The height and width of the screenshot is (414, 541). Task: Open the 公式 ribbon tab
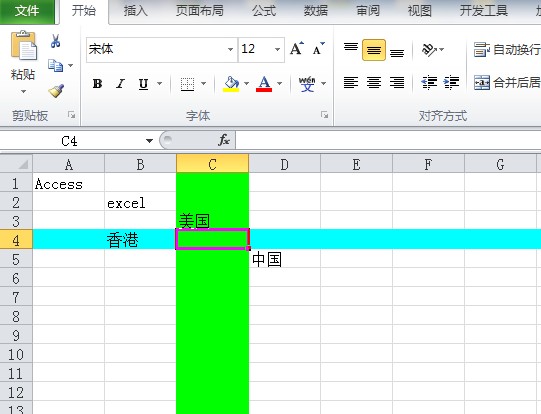pyautogui.click(x=264, y=11)
